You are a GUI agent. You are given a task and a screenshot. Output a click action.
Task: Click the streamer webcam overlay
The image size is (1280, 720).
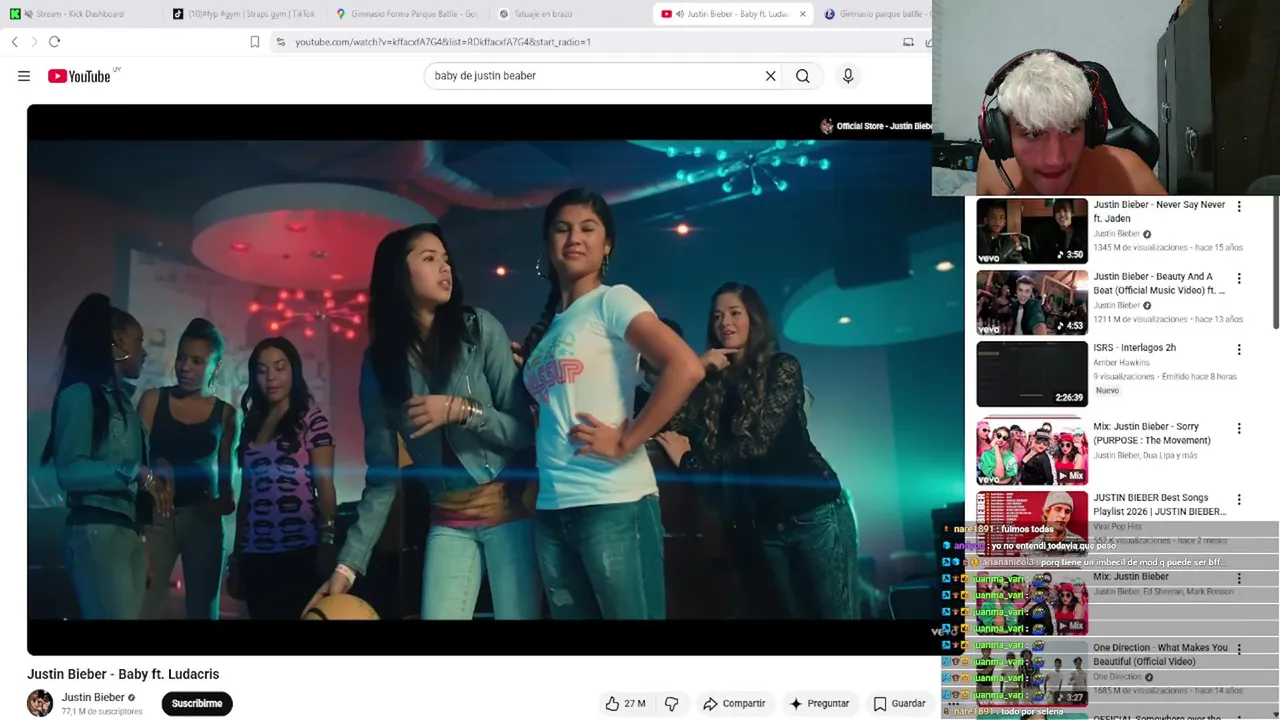(1106, 98)
